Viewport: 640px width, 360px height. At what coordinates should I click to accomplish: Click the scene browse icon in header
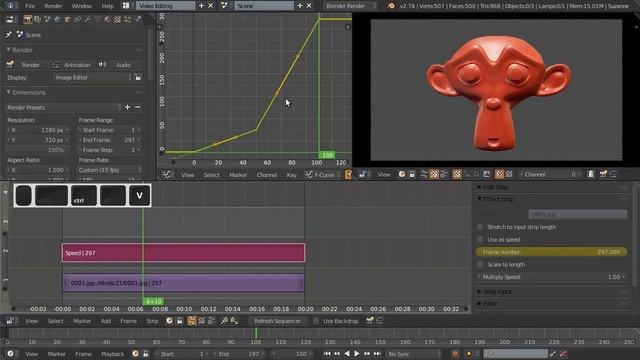(x=224, y=6)
